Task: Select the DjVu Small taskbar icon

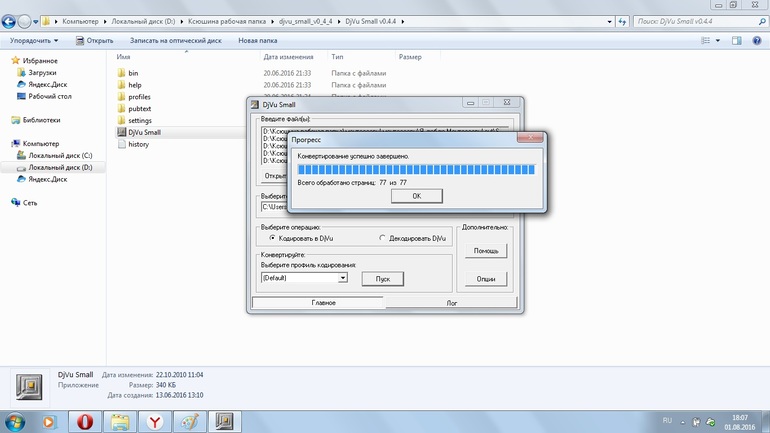Action: pos(225,421)
